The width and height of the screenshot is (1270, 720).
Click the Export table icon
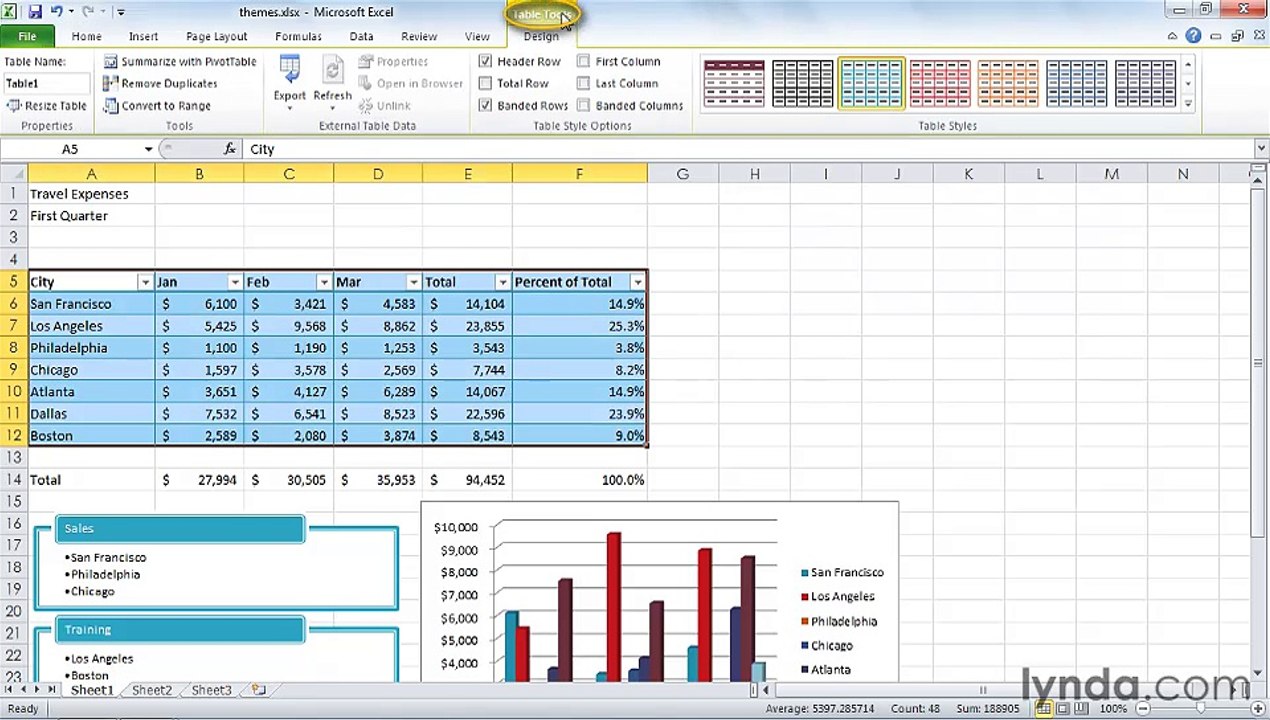pos(290,70)
